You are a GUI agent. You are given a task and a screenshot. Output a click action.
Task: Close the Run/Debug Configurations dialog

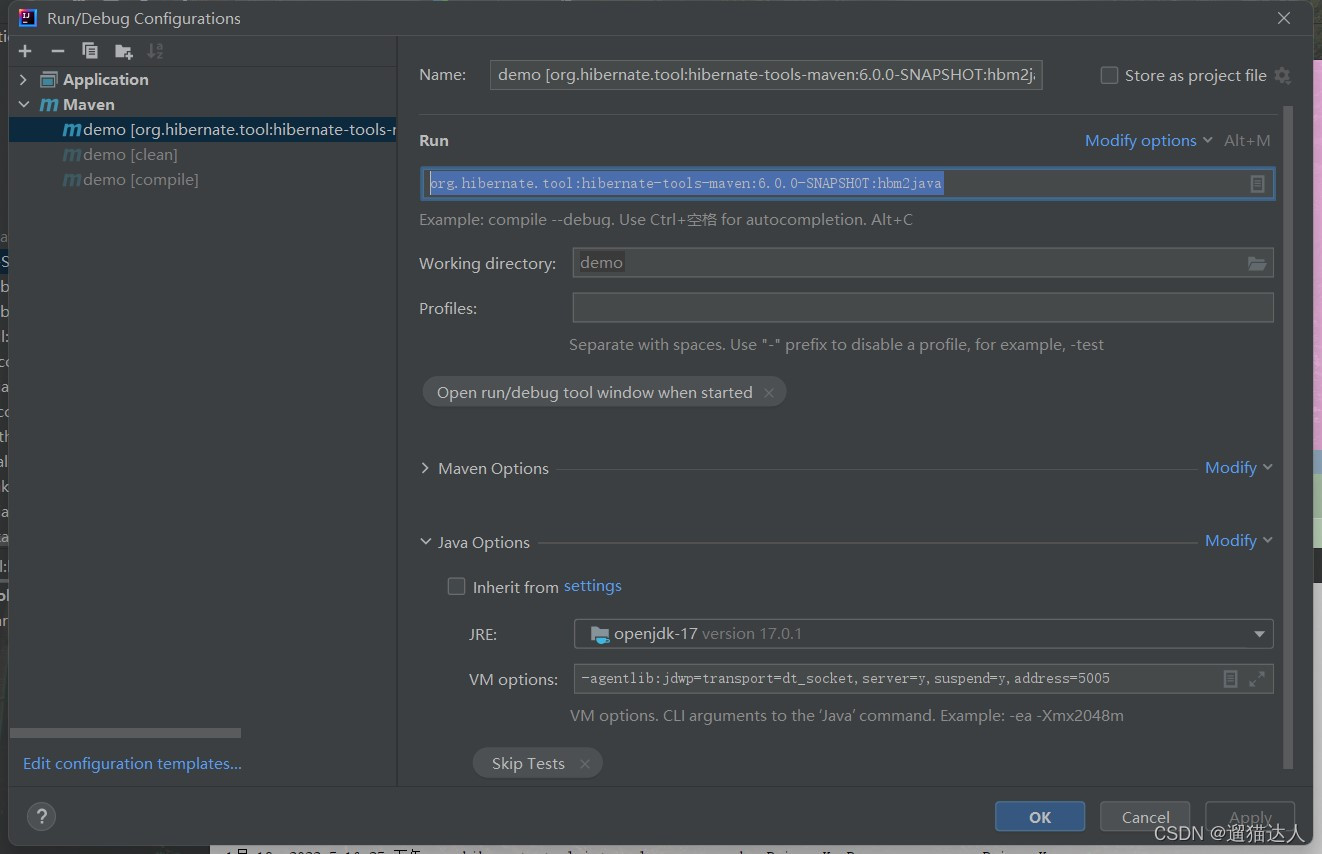[x=1284, y=18]
